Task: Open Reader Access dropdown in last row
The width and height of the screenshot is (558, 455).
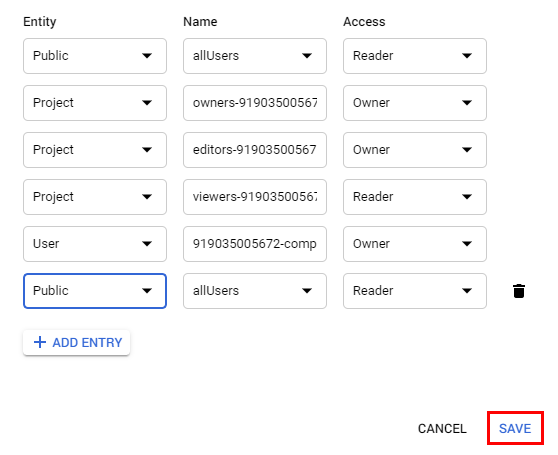Action: pyautogui.click(x=415, y=291)
